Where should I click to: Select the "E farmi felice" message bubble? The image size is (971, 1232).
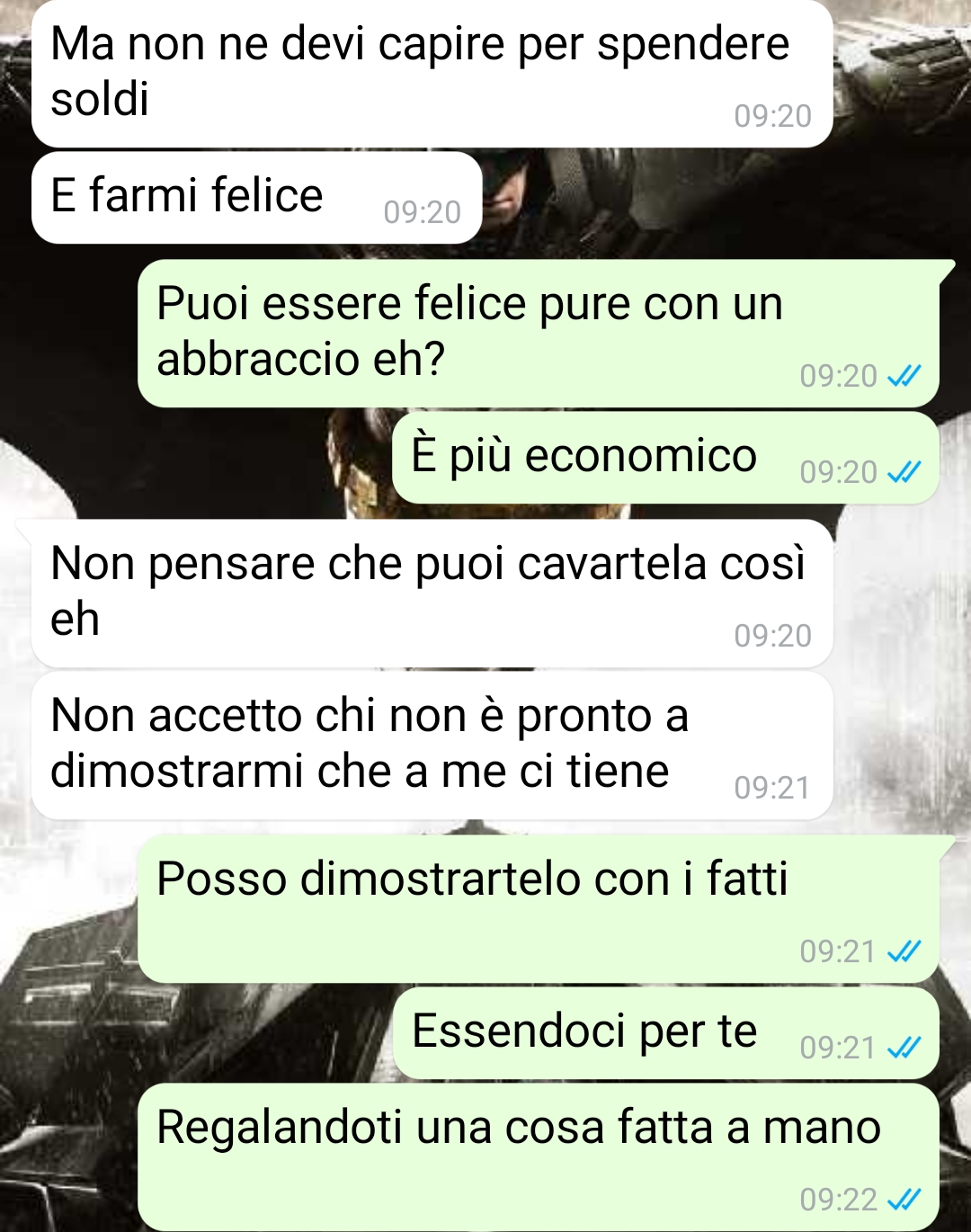click(257, 197)
